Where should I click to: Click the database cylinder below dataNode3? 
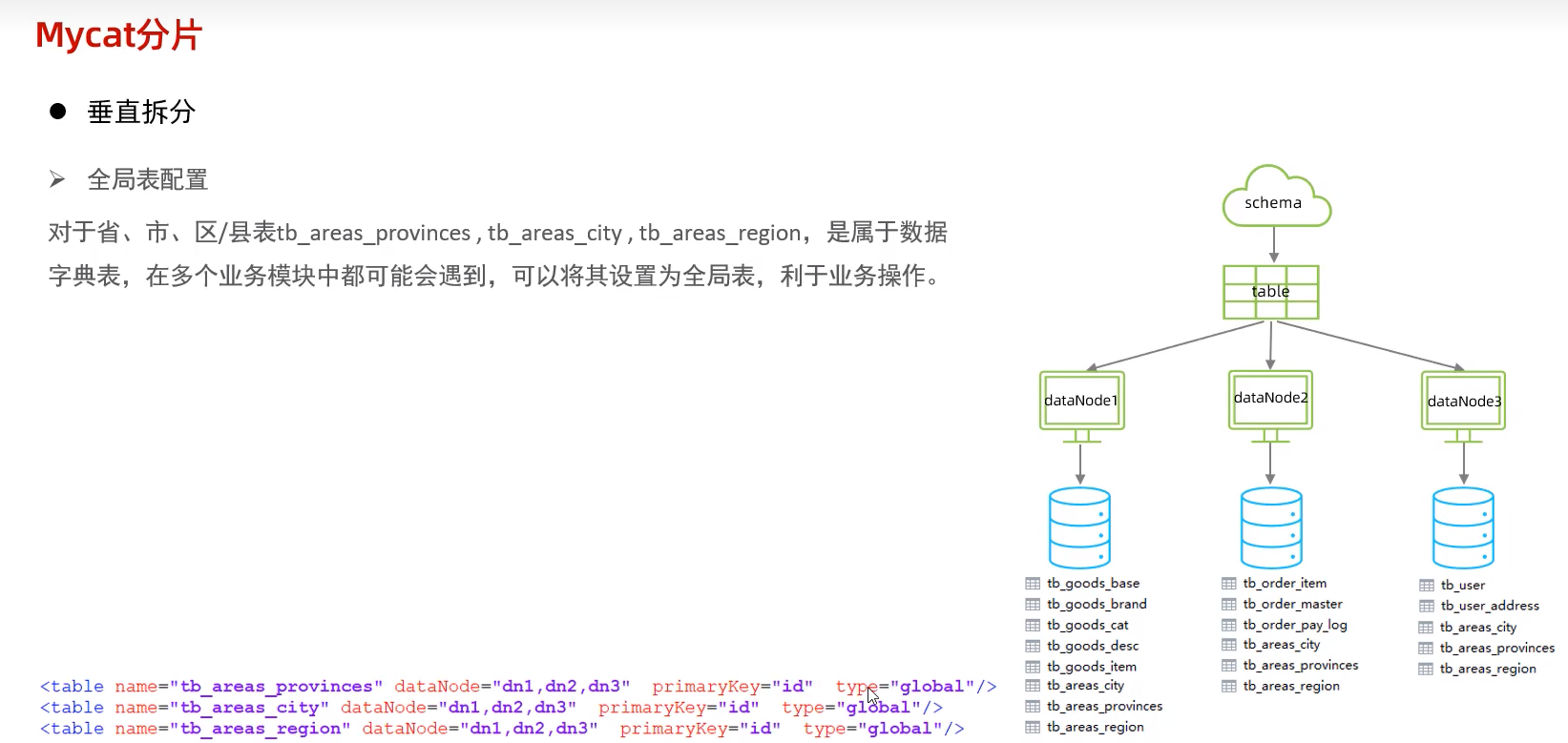1464,527
